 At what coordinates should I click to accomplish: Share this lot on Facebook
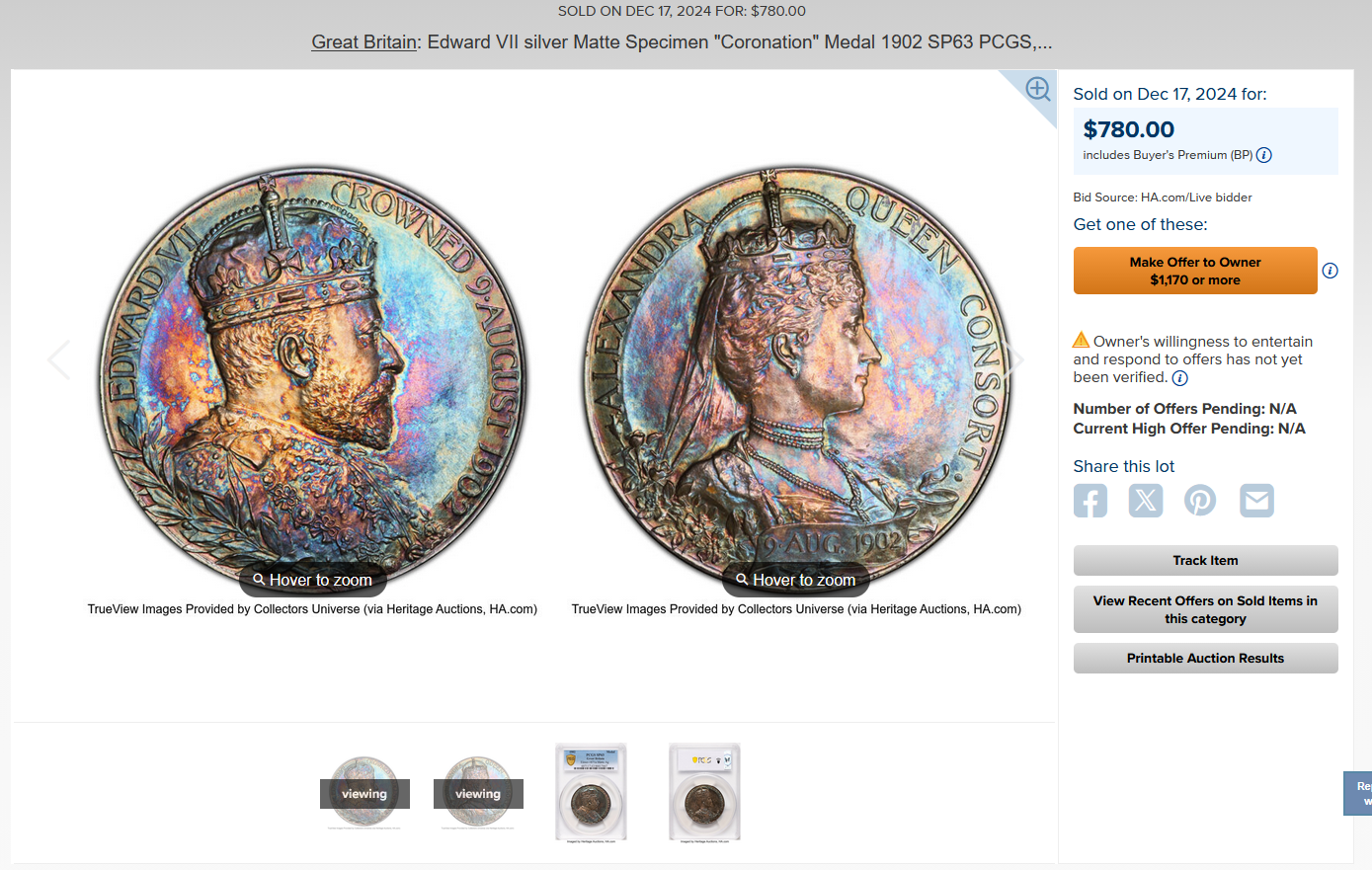1090,501
